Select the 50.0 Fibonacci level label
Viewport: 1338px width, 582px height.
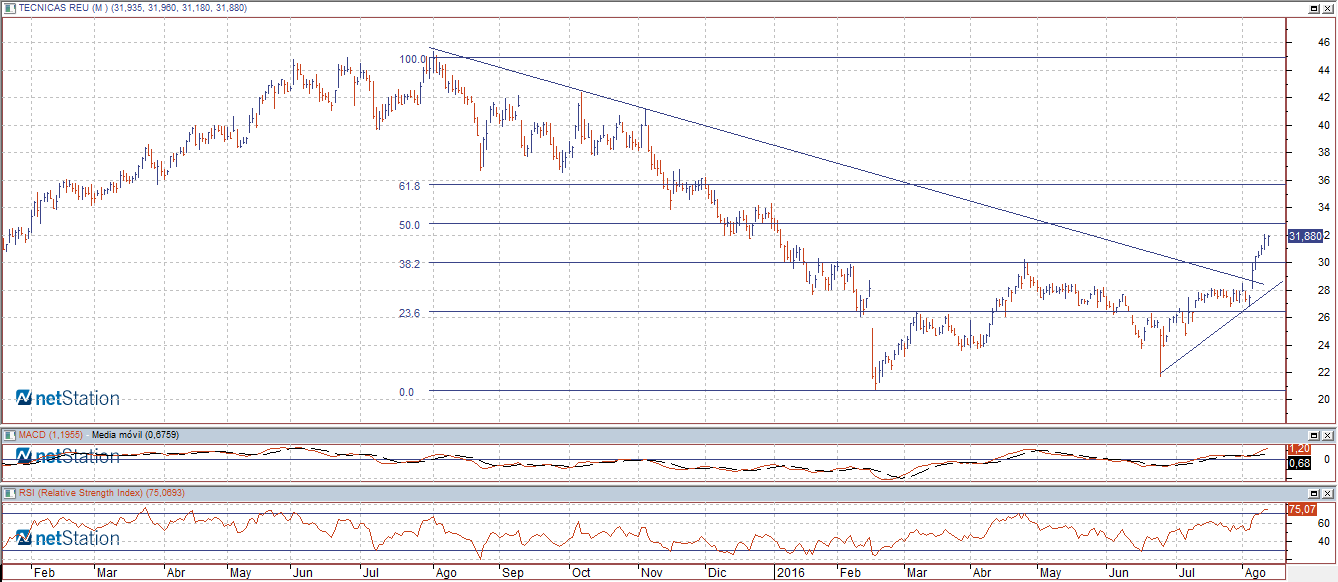click(411, 225)
